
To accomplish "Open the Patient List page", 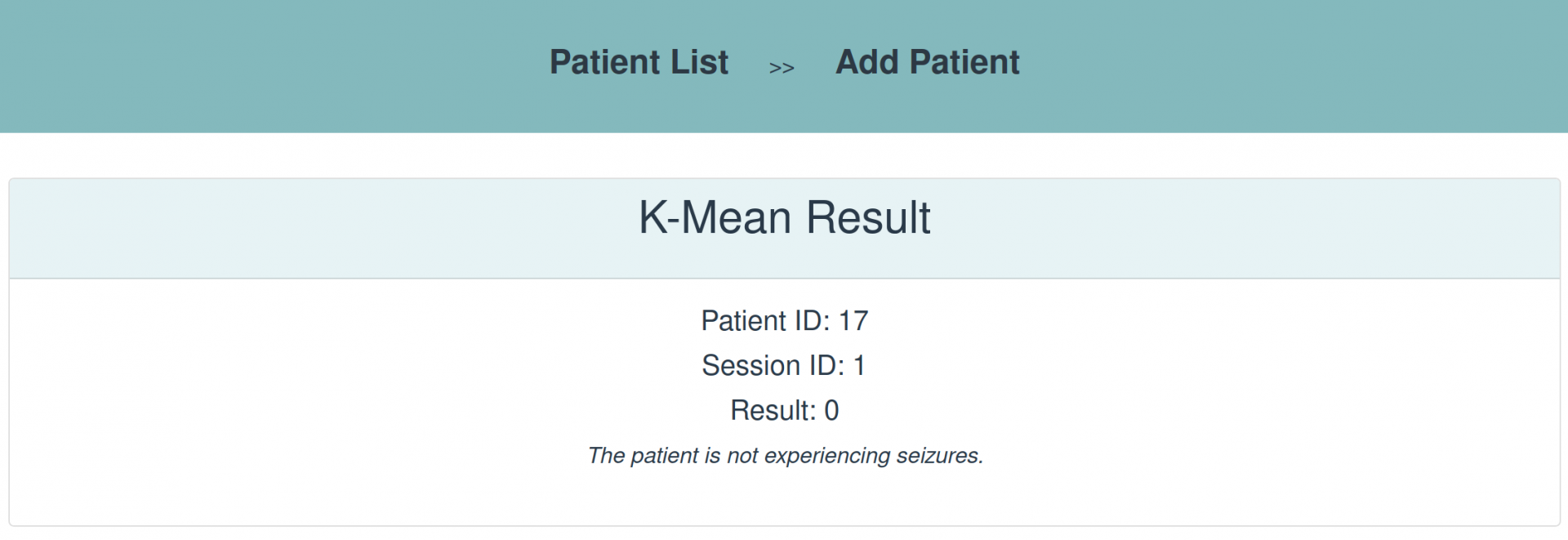I will point(639,63).
